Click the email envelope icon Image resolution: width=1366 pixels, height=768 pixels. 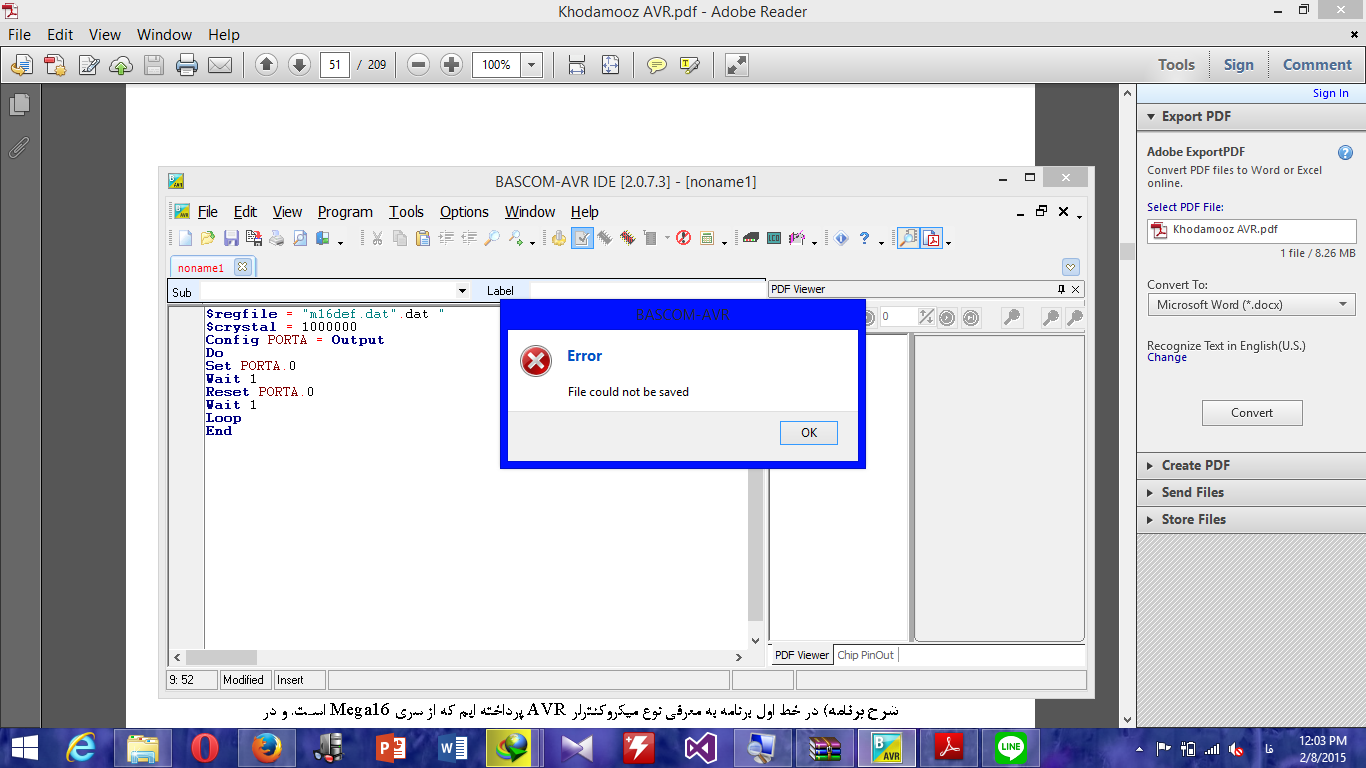220,65
